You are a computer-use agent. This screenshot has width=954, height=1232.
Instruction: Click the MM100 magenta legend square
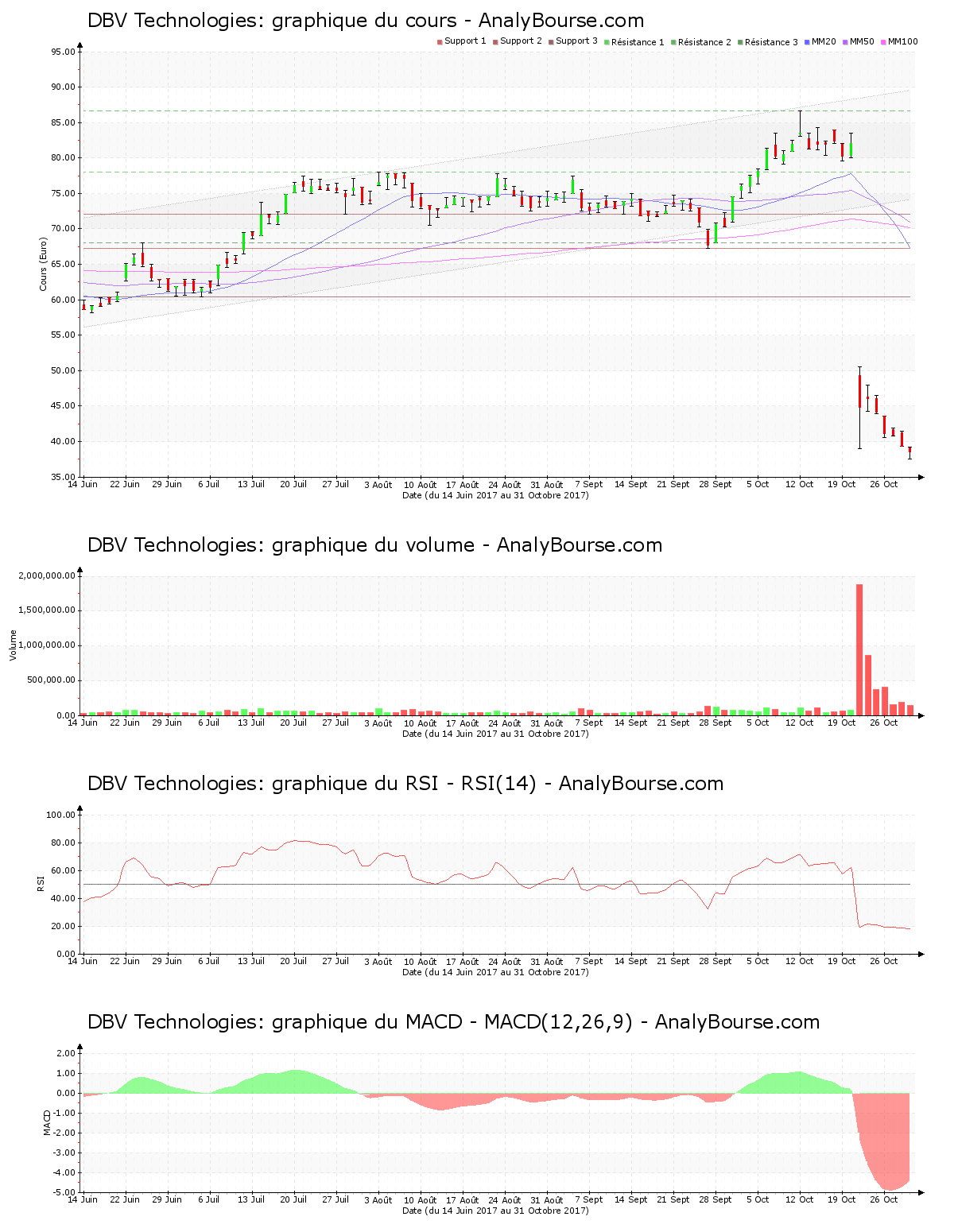click(x=883, y=42)
